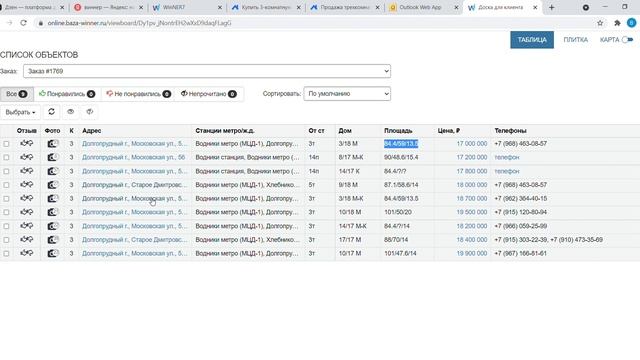Open the Старое Дмитровское address in the 9/18 М row

tap(135, 185)
